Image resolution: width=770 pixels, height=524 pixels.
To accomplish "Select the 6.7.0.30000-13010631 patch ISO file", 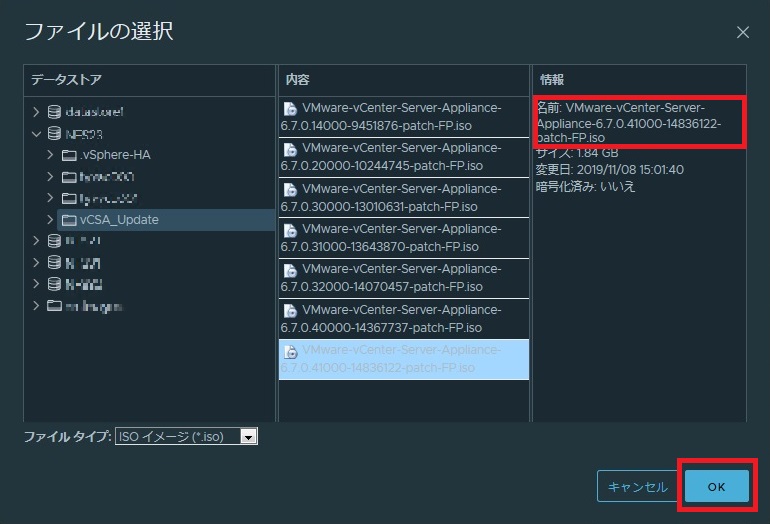I will click(x=404, y=197).
